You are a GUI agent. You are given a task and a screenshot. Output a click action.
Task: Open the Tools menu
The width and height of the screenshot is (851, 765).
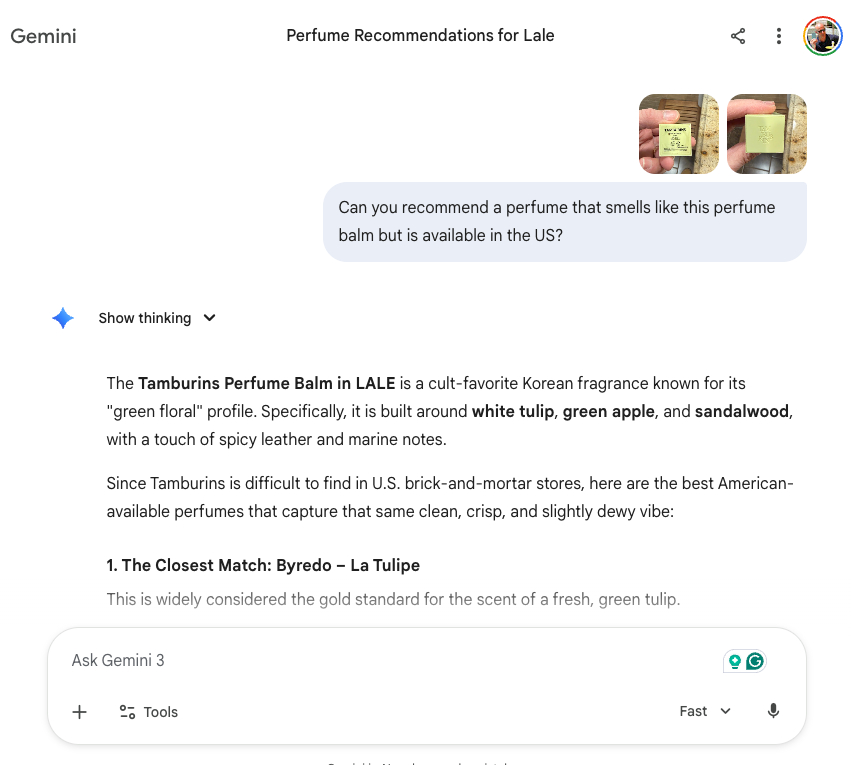149,712
